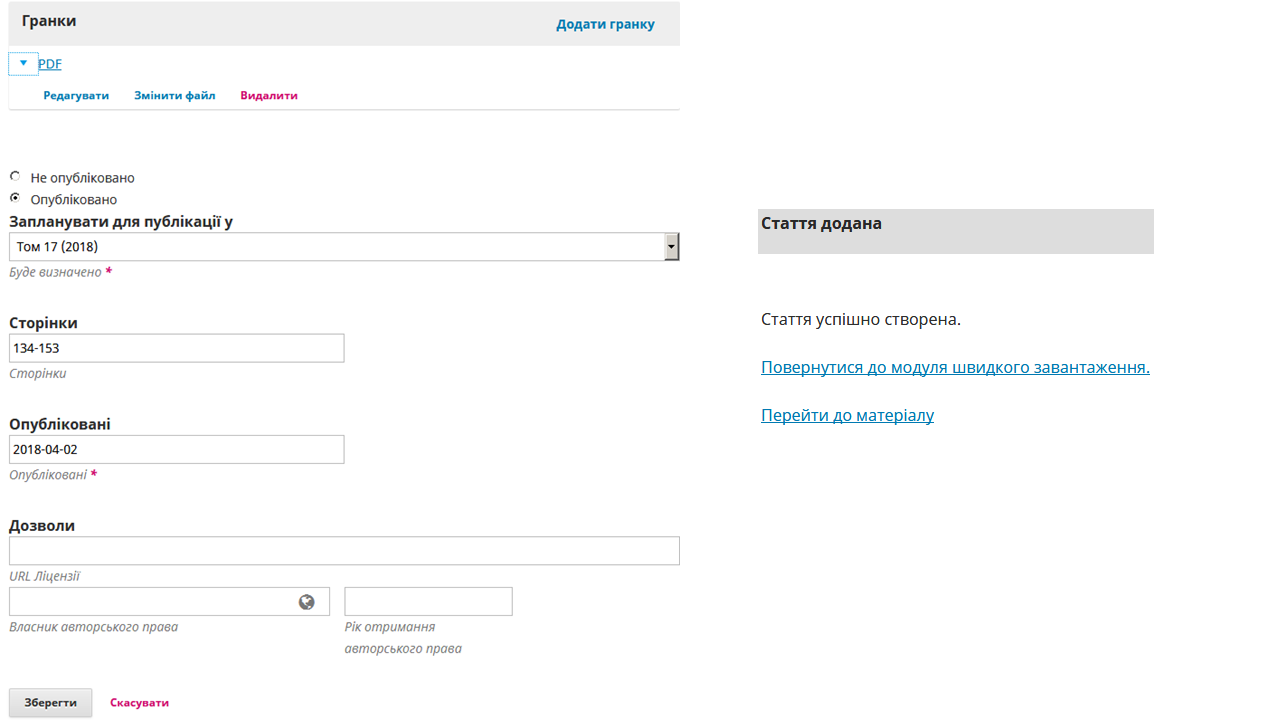1280x720 pixels.
Task: Click the copyright holder input field
Action: click(x=150, y=602)
